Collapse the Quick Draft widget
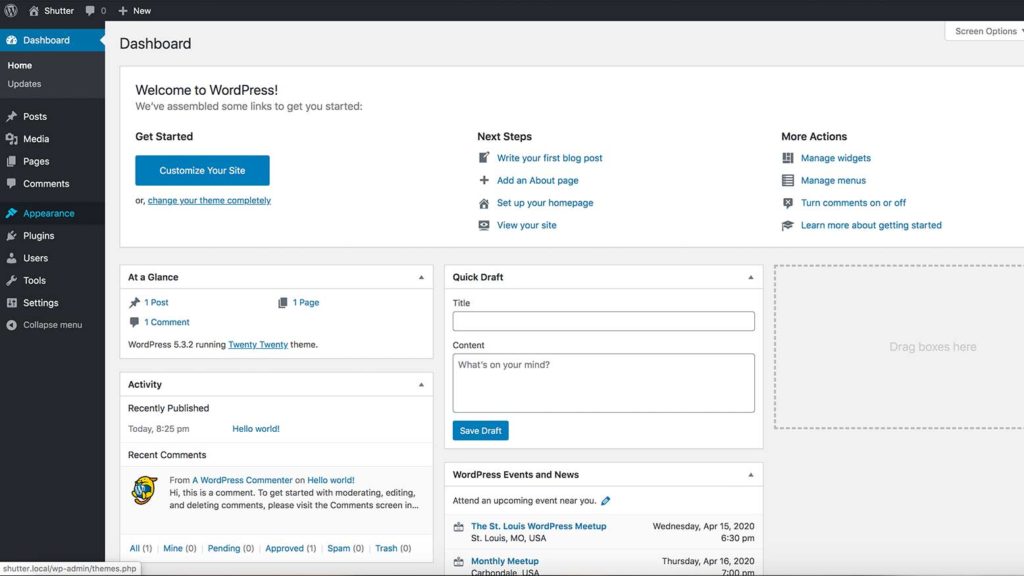This screenshot has width=1024, height=576. tap(750, 278)
